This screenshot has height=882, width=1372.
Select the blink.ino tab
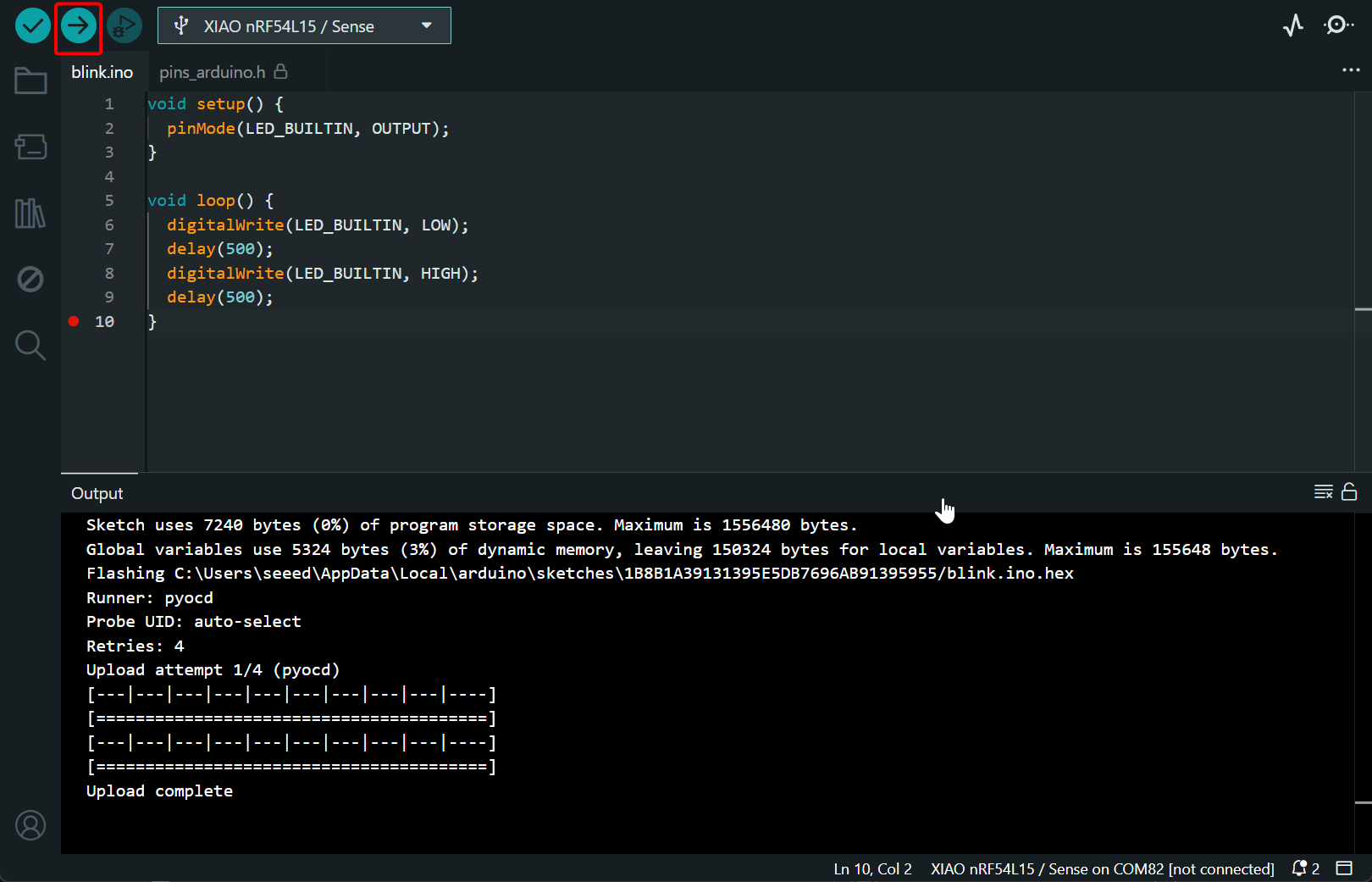pyautogui.click(x=102, y=73)
